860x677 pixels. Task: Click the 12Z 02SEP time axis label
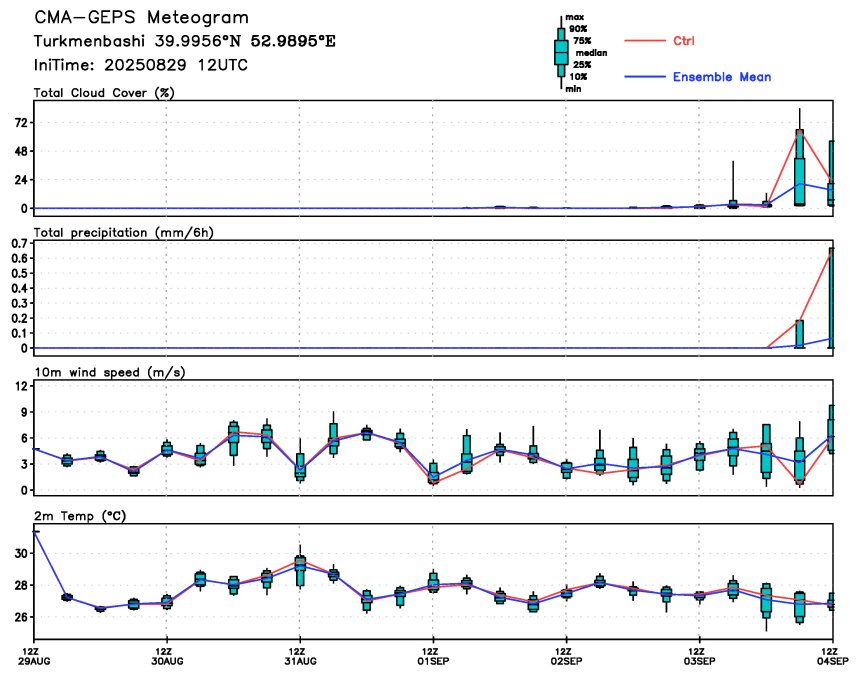click(567, 656)
